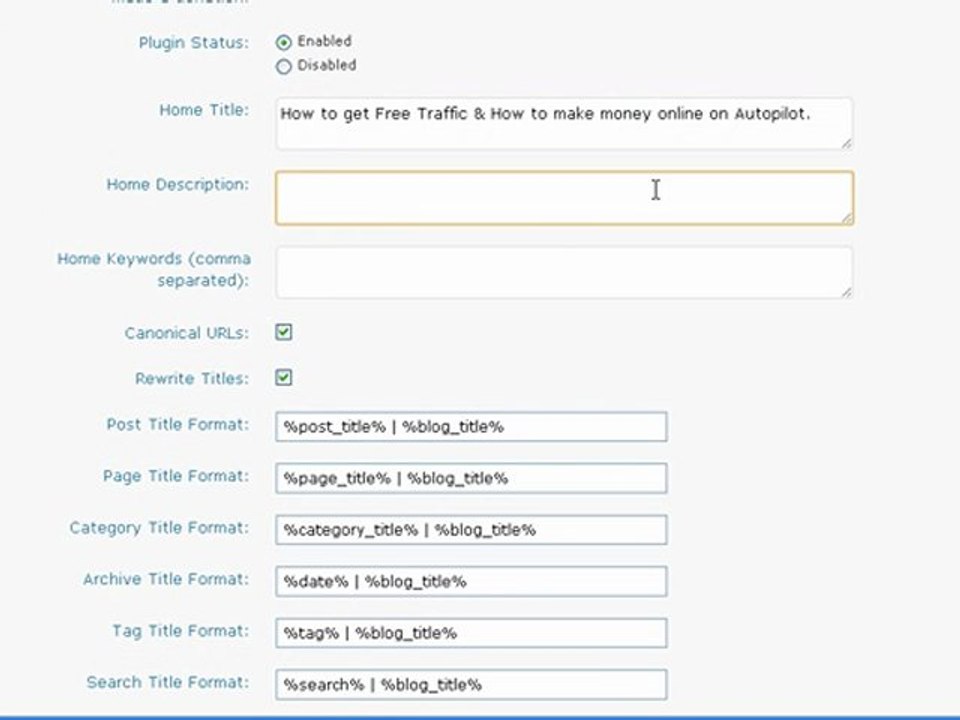Focus the Home Description text area
Viewport: 960px width, 720px height.
coord(564,198)
